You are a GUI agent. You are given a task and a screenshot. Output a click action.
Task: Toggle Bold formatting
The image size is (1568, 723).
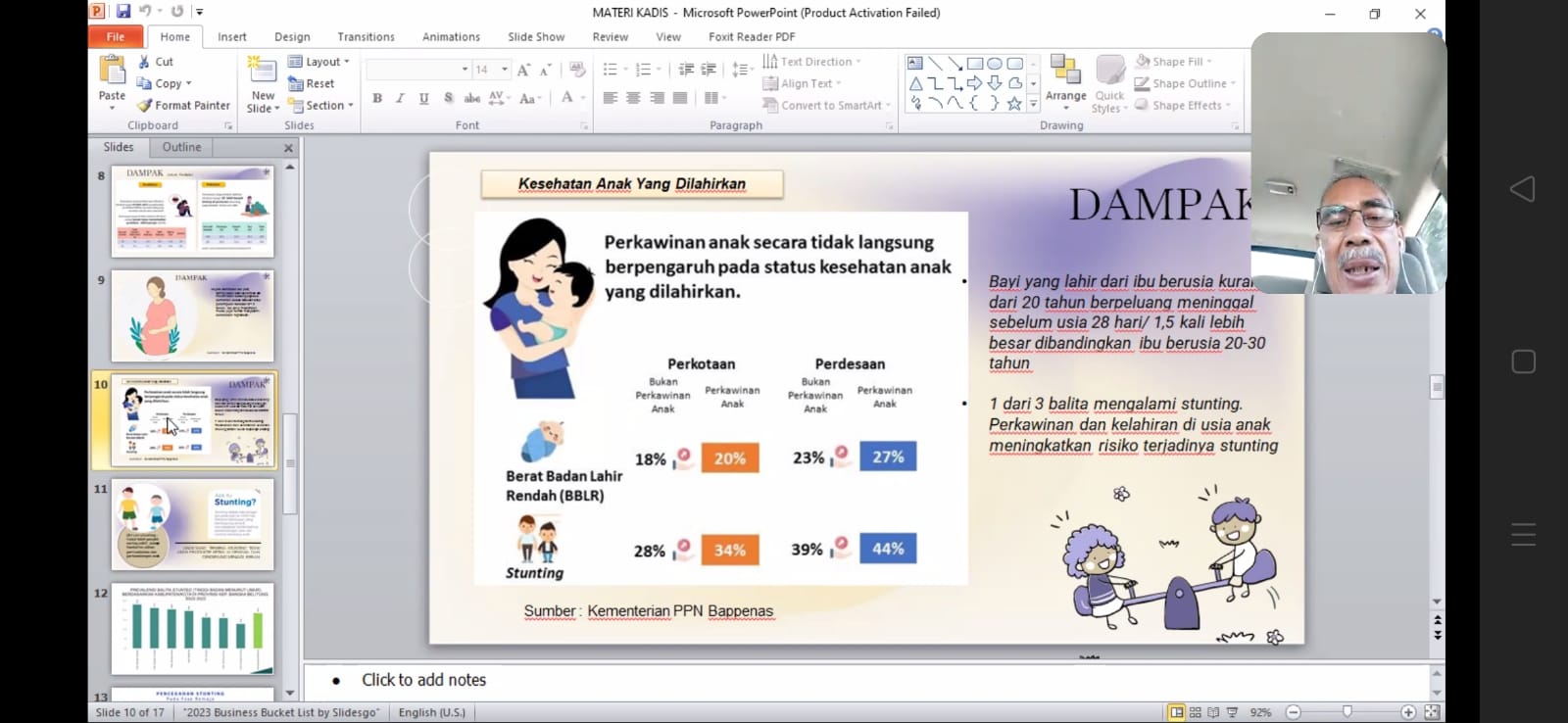pyautogui.click(x=377, y=98)
